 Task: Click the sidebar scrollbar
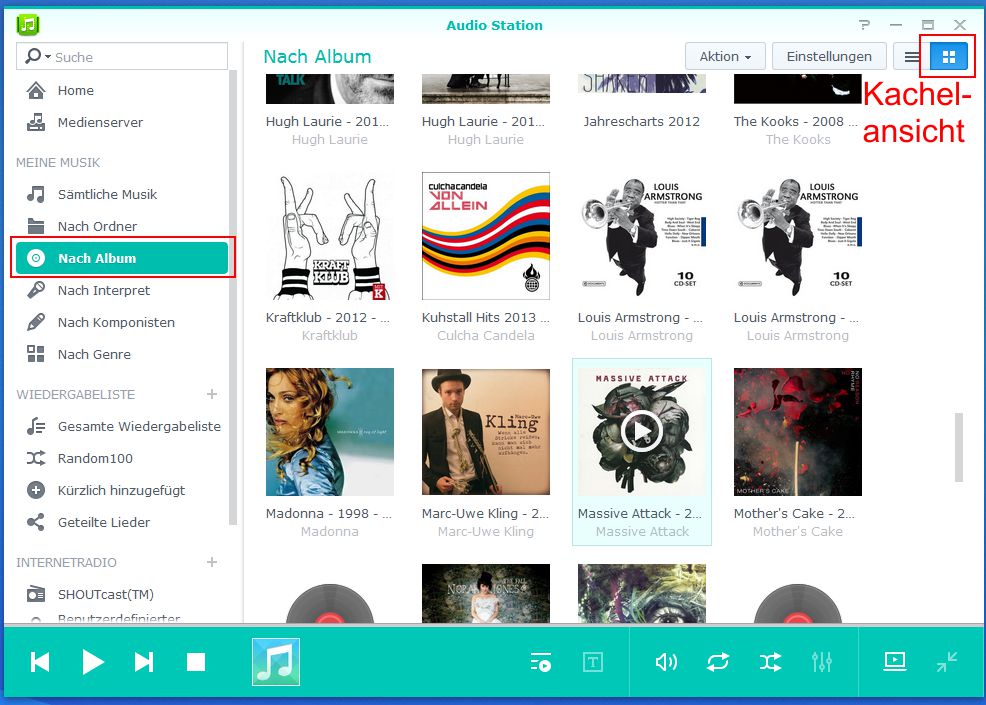(233, 299)
